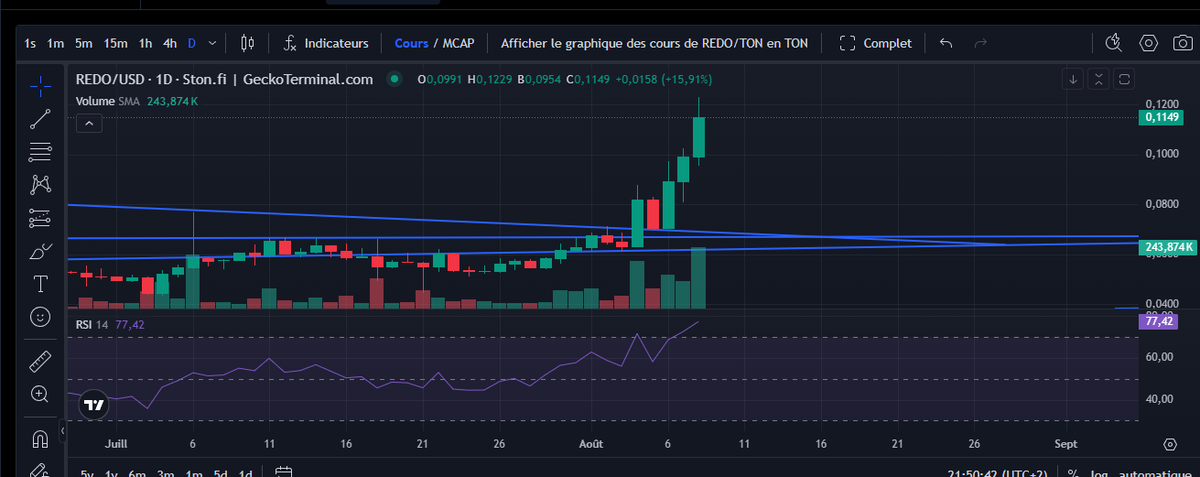
Task: Switch to 15m timeframe
Action: [x=116, y=43]
